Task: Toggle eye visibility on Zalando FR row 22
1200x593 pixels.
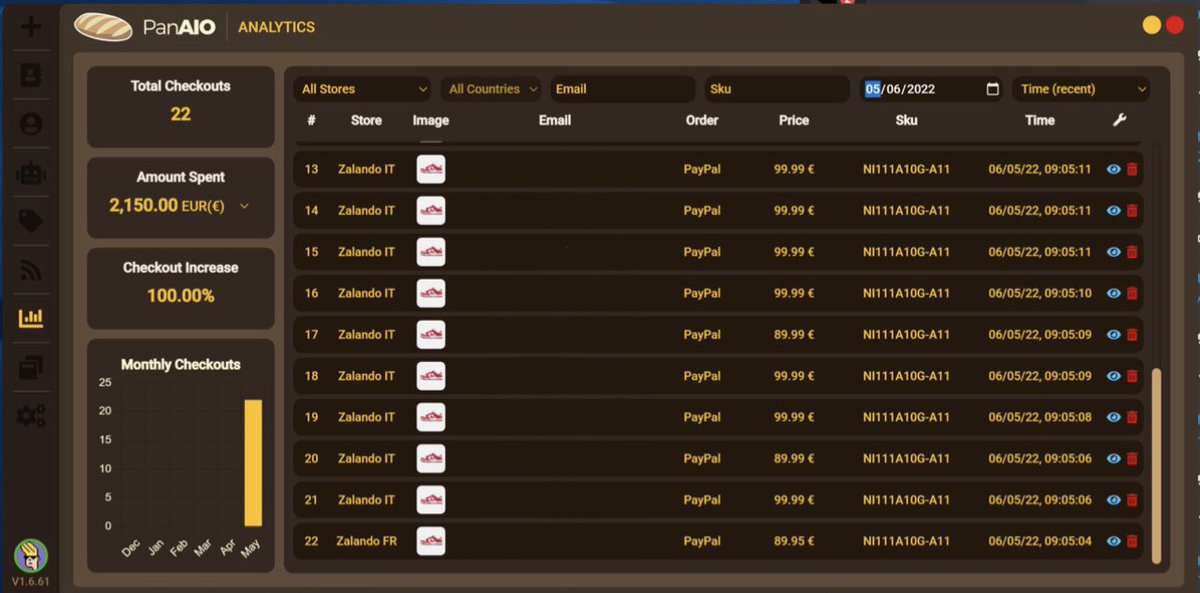Action: tap(1114, 541)
